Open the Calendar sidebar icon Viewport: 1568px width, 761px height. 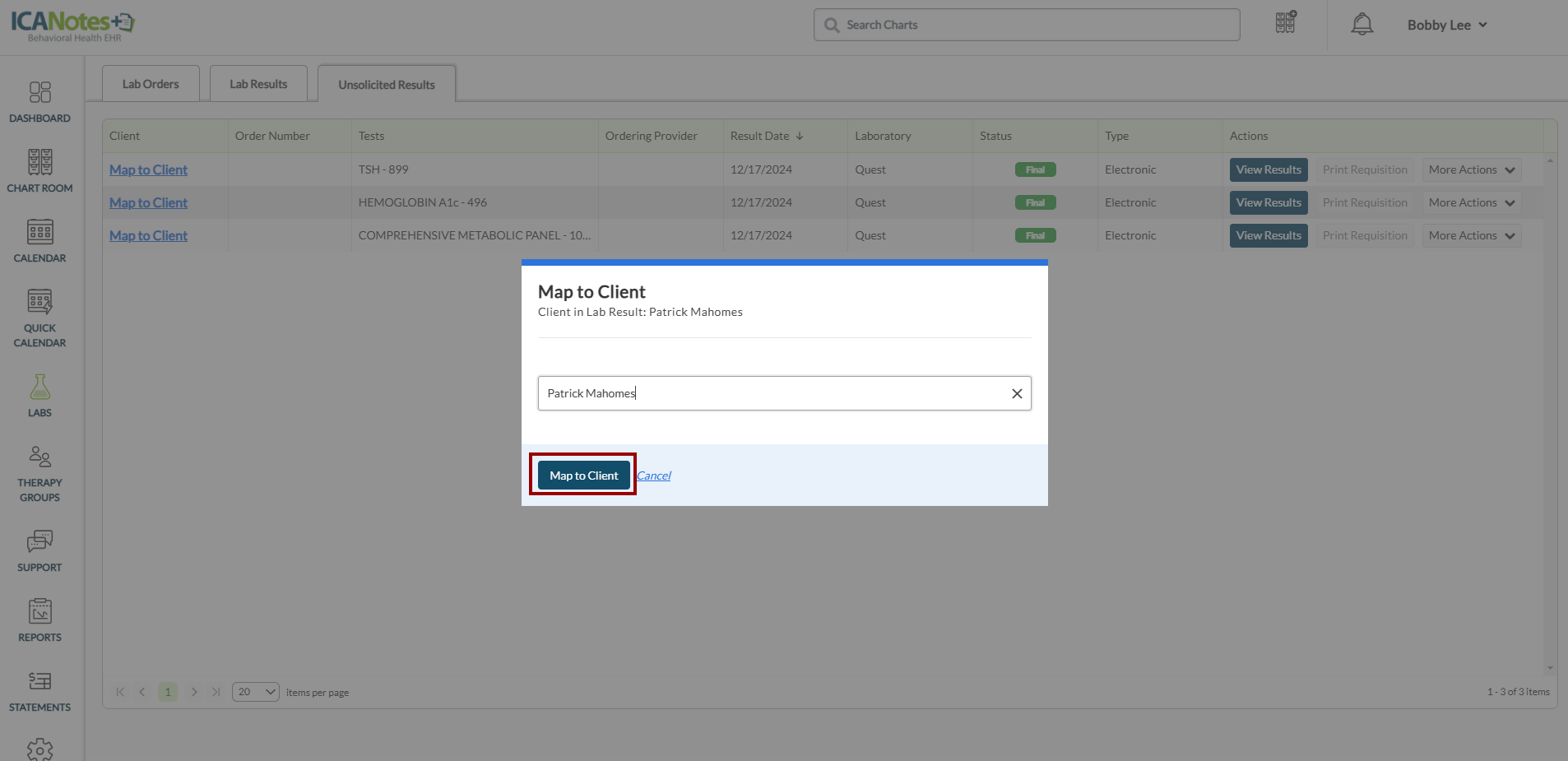pyautogui.click(x=39, y=232)
